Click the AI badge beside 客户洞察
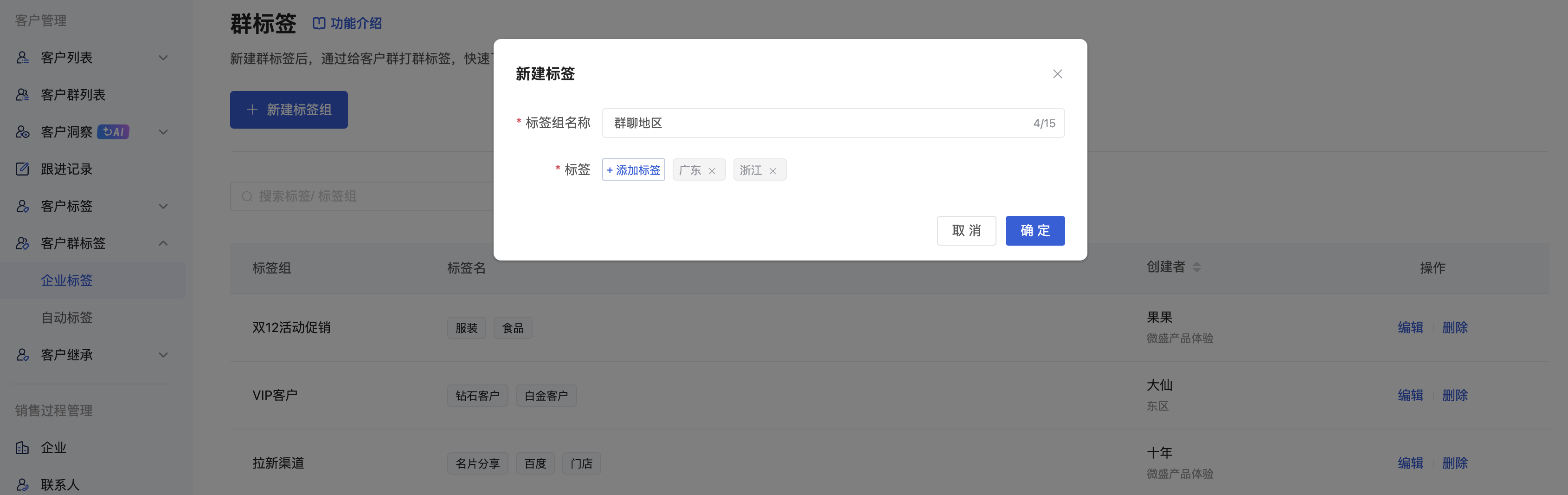This screenshot has height=495, width=1568. [x=113, y=132]
